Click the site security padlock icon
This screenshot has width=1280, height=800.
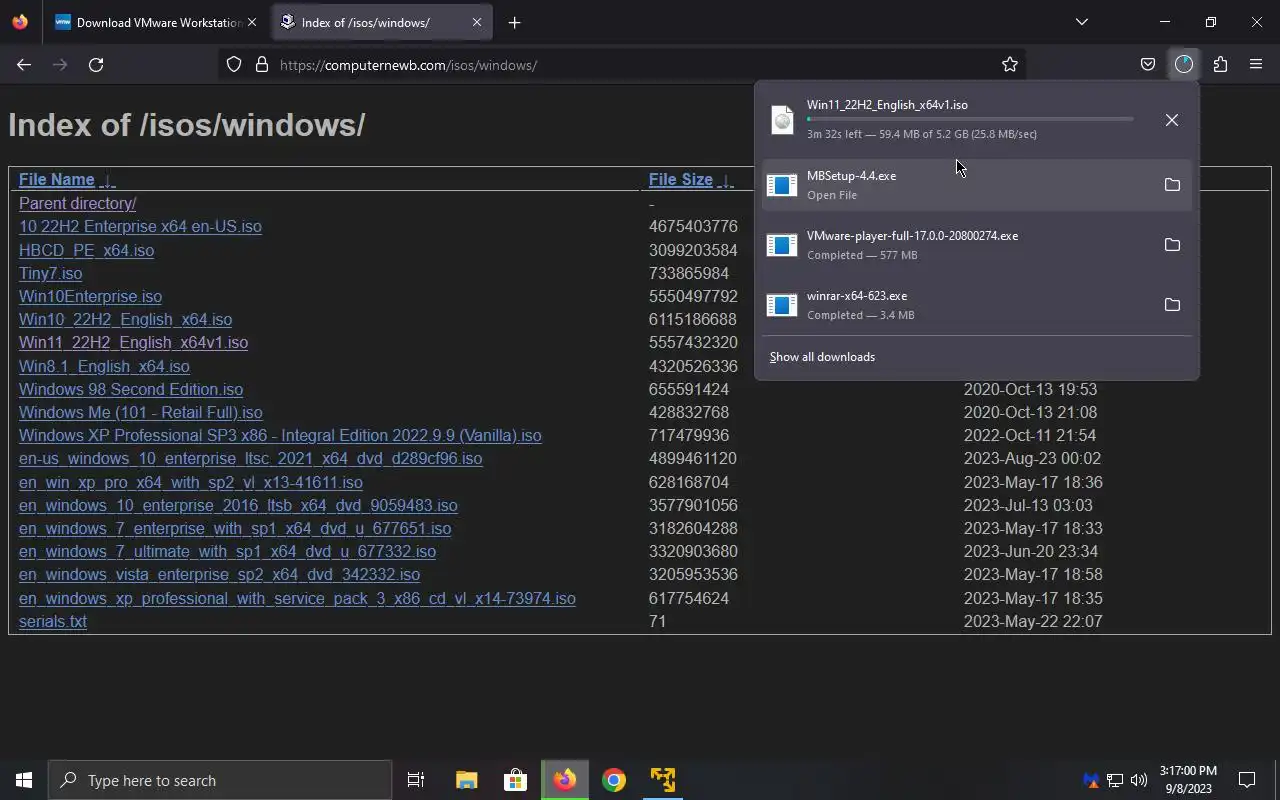(262, 65)
